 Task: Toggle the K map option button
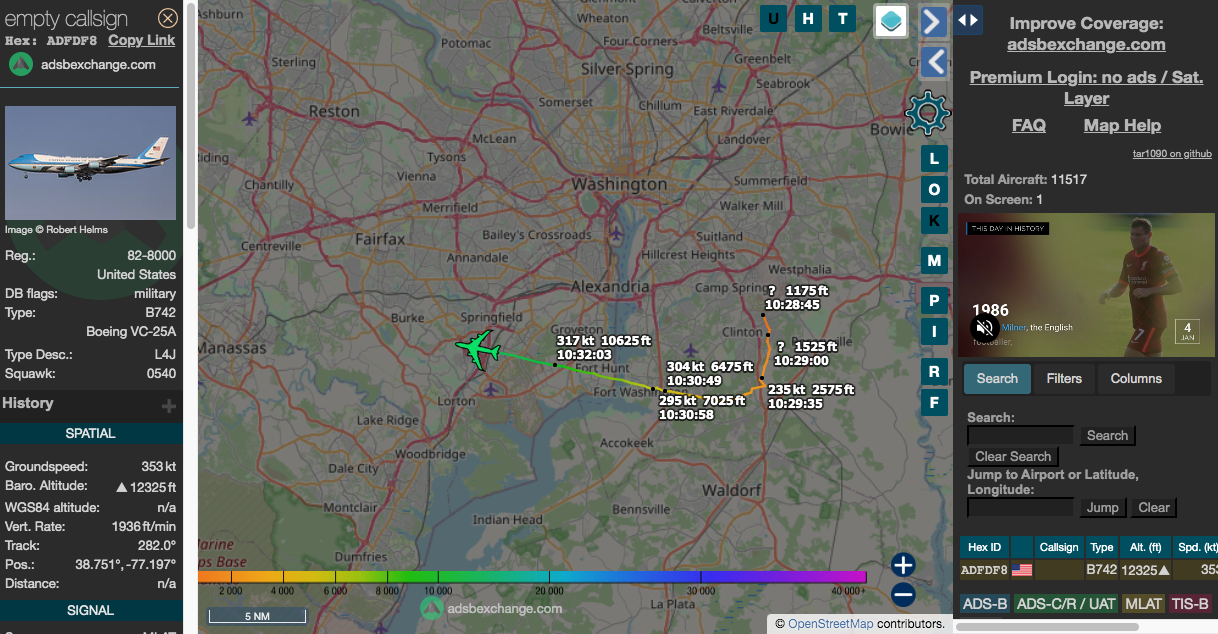(934, 220)
